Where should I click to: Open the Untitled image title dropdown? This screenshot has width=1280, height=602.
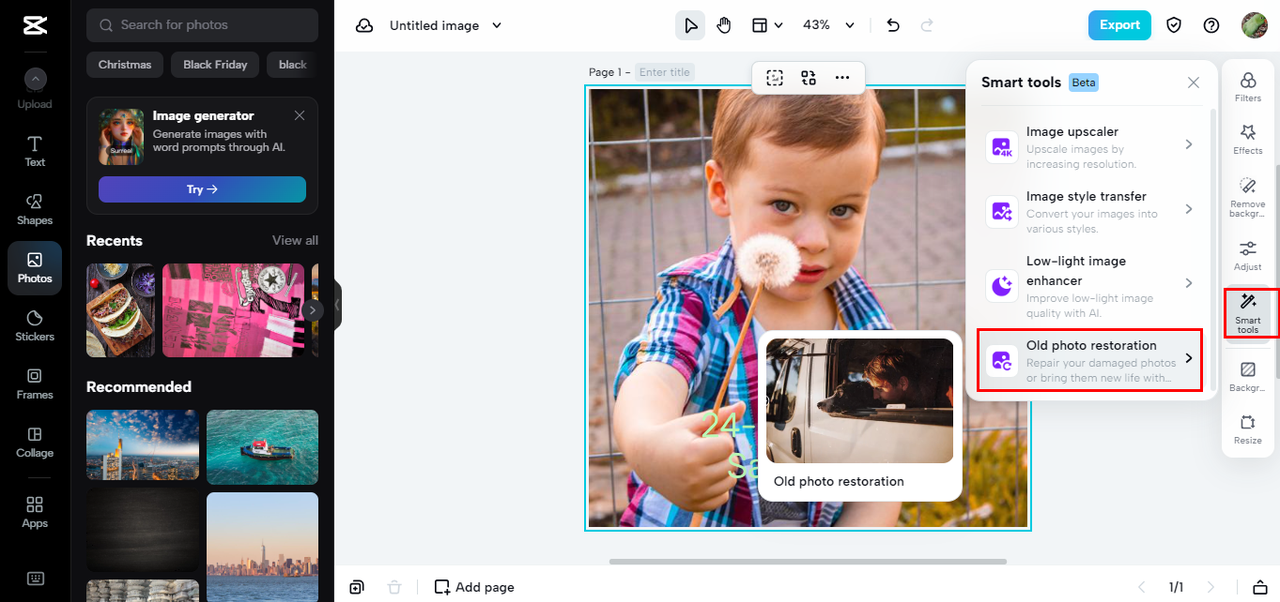point(446,25)
